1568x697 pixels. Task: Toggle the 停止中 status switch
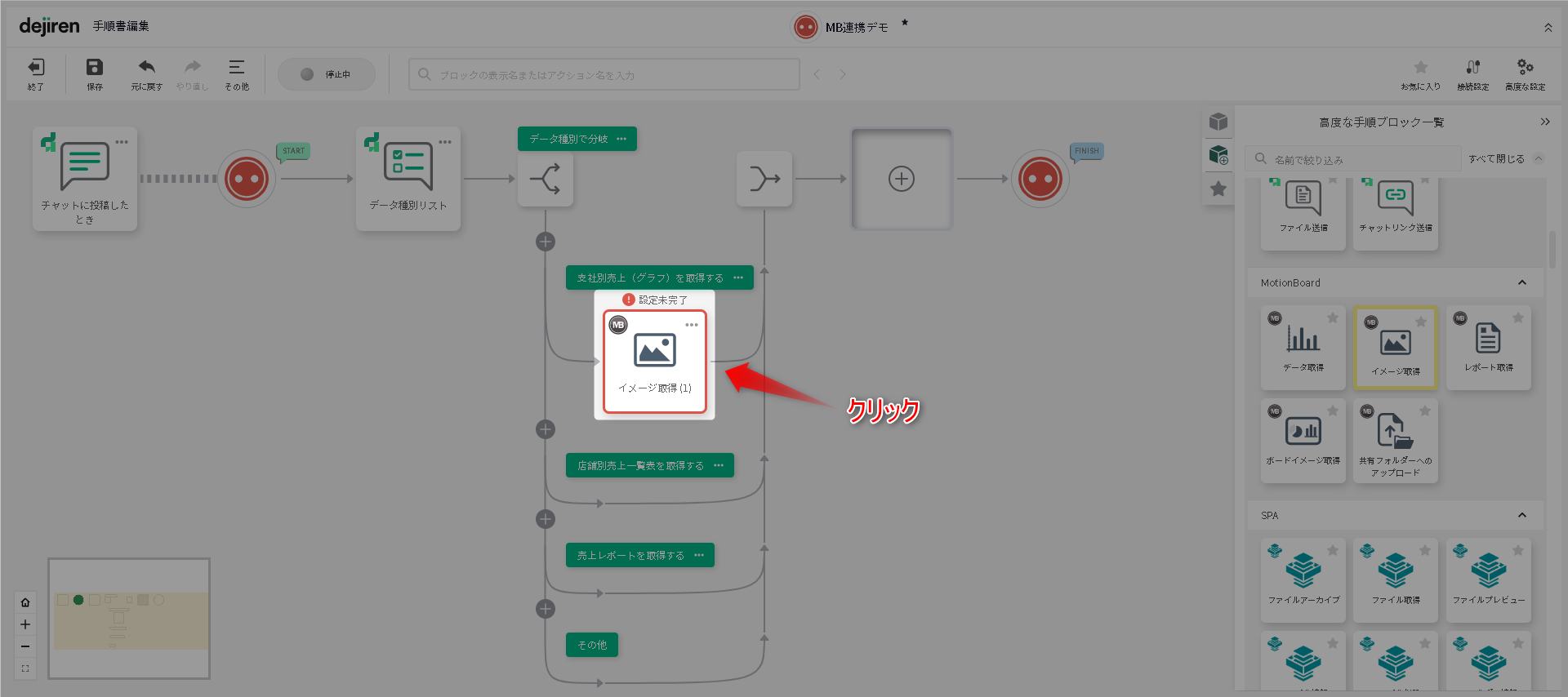327,74
